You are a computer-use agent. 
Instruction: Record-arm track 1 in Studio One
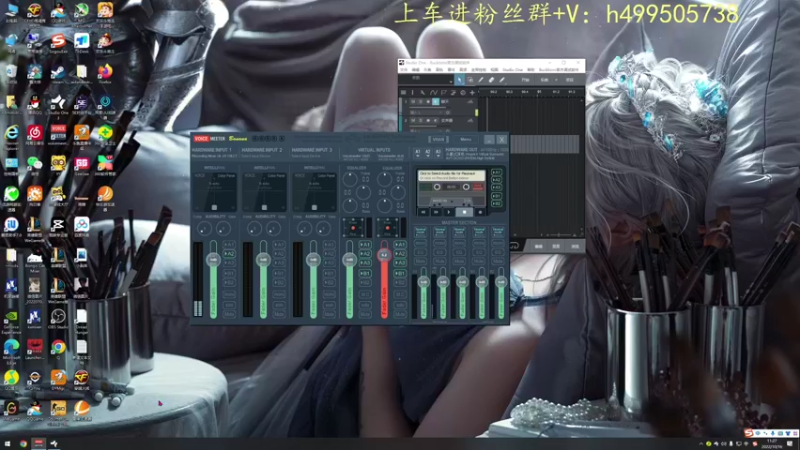428,102
